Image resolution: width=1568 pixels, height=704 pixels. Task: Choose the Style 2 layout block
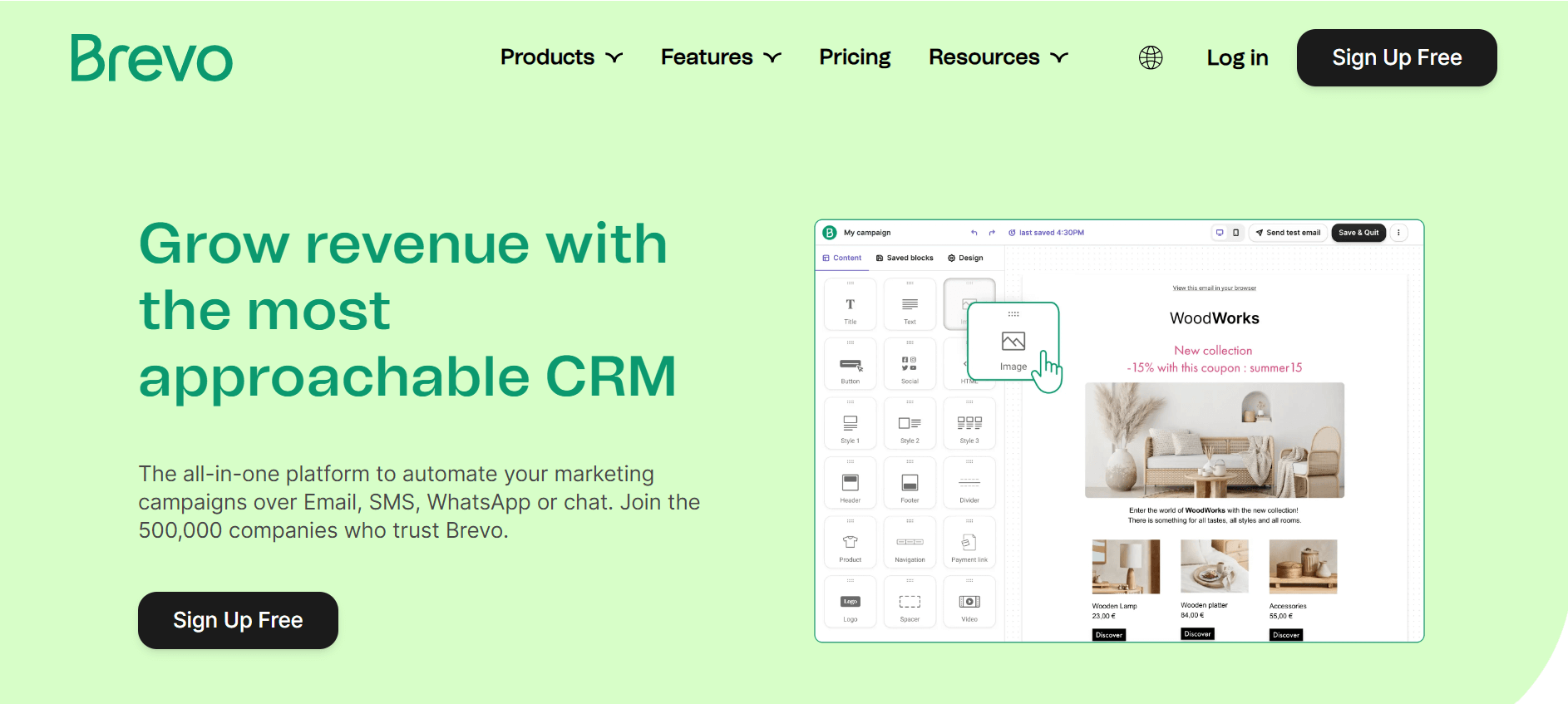pyautogui.click(x=910, y=425)
